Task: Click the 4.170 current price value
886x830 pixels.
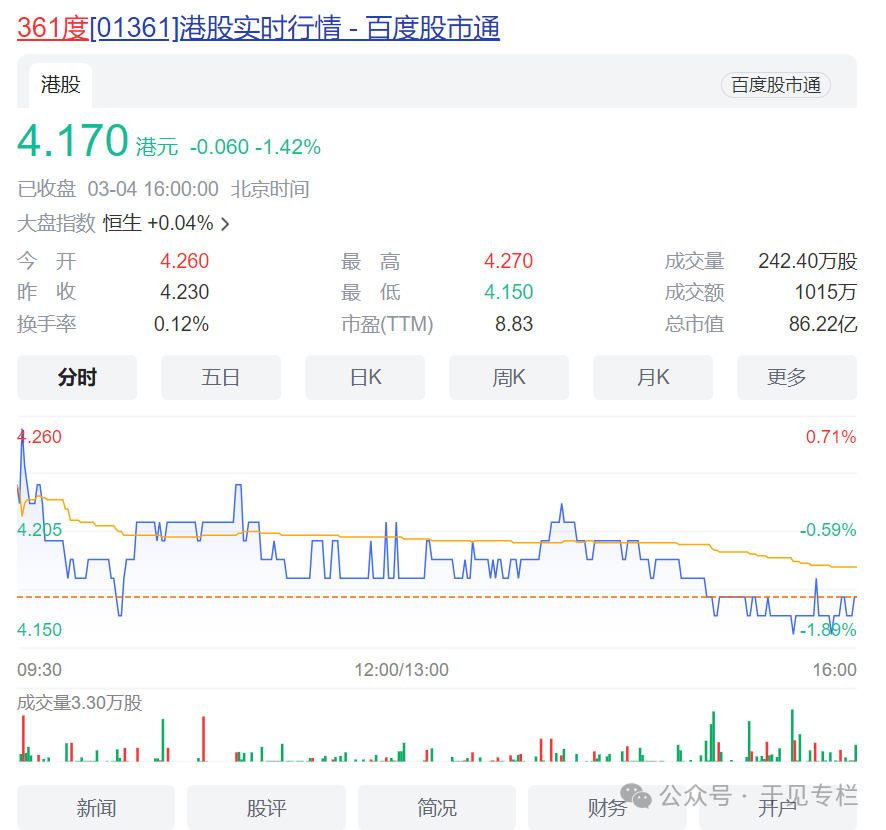Action: click(73, 141)
